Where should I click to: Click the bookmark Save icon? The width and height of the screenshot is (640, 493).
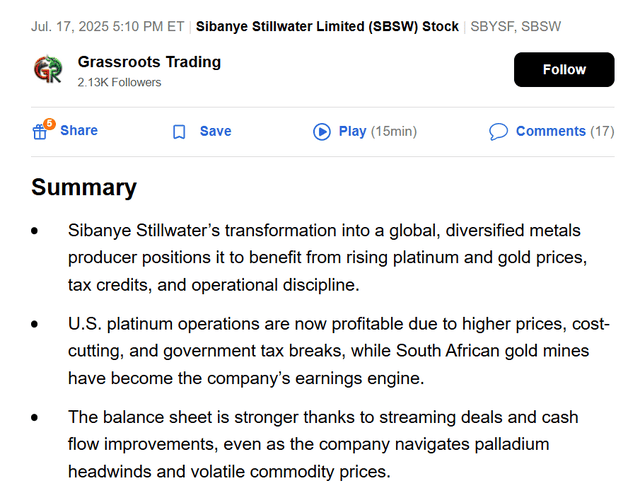pos(179,132)
